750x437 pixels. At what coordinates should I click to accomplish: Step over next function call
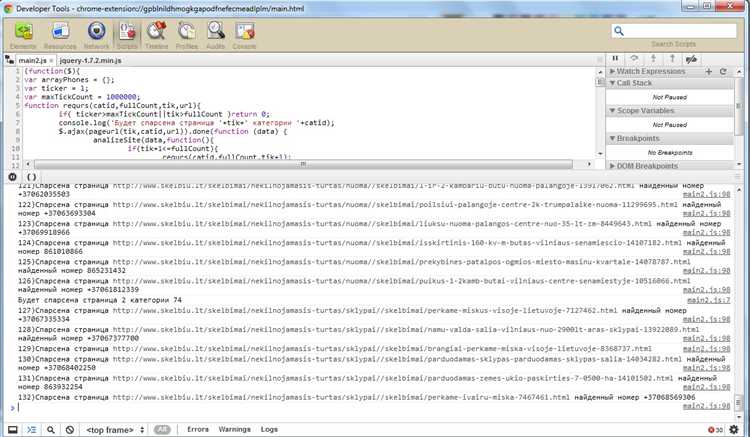point(634,58)
